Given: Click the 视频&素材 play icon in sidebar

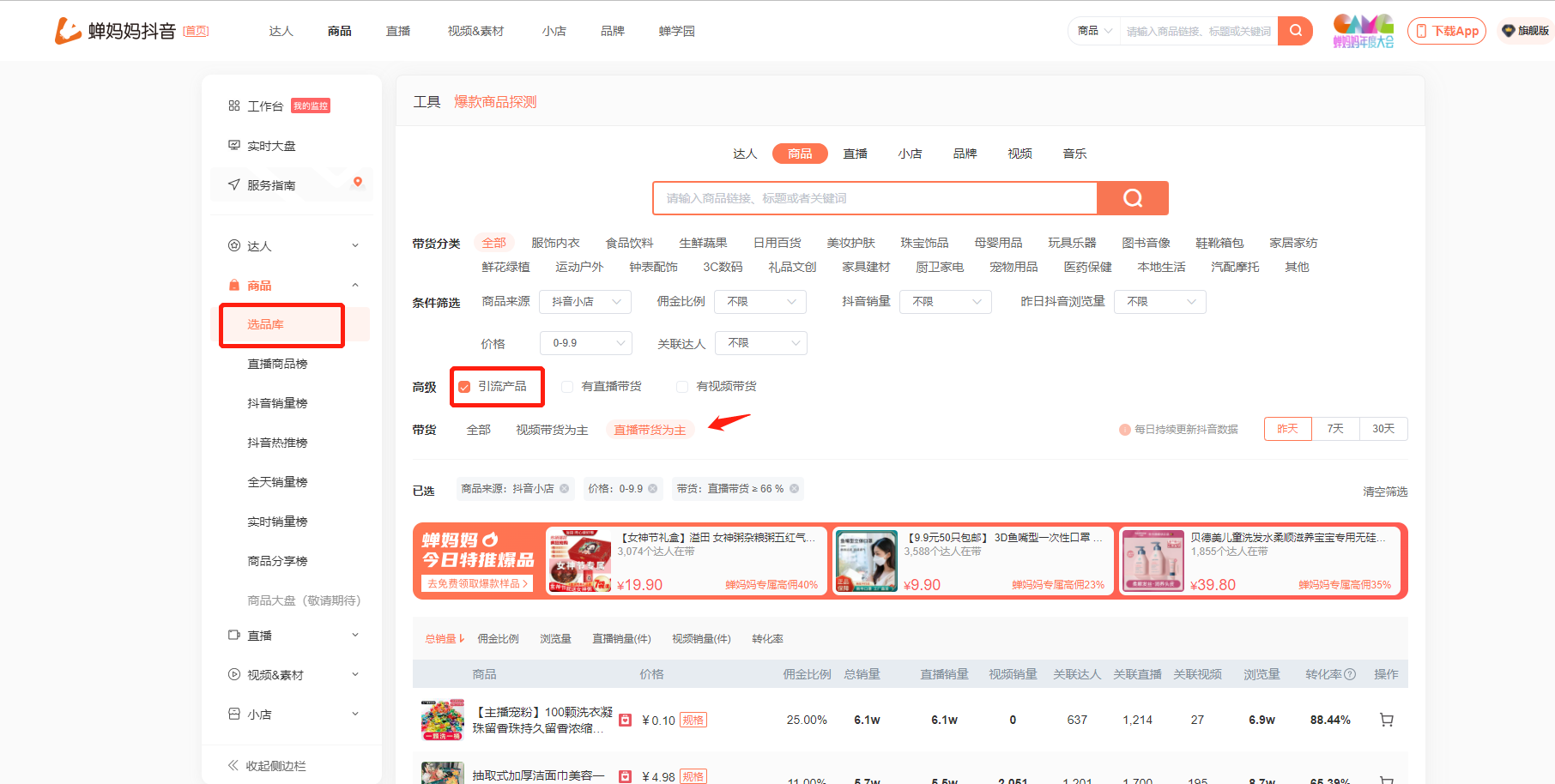Looking at the screenshot, I should [x=233, y=675].
